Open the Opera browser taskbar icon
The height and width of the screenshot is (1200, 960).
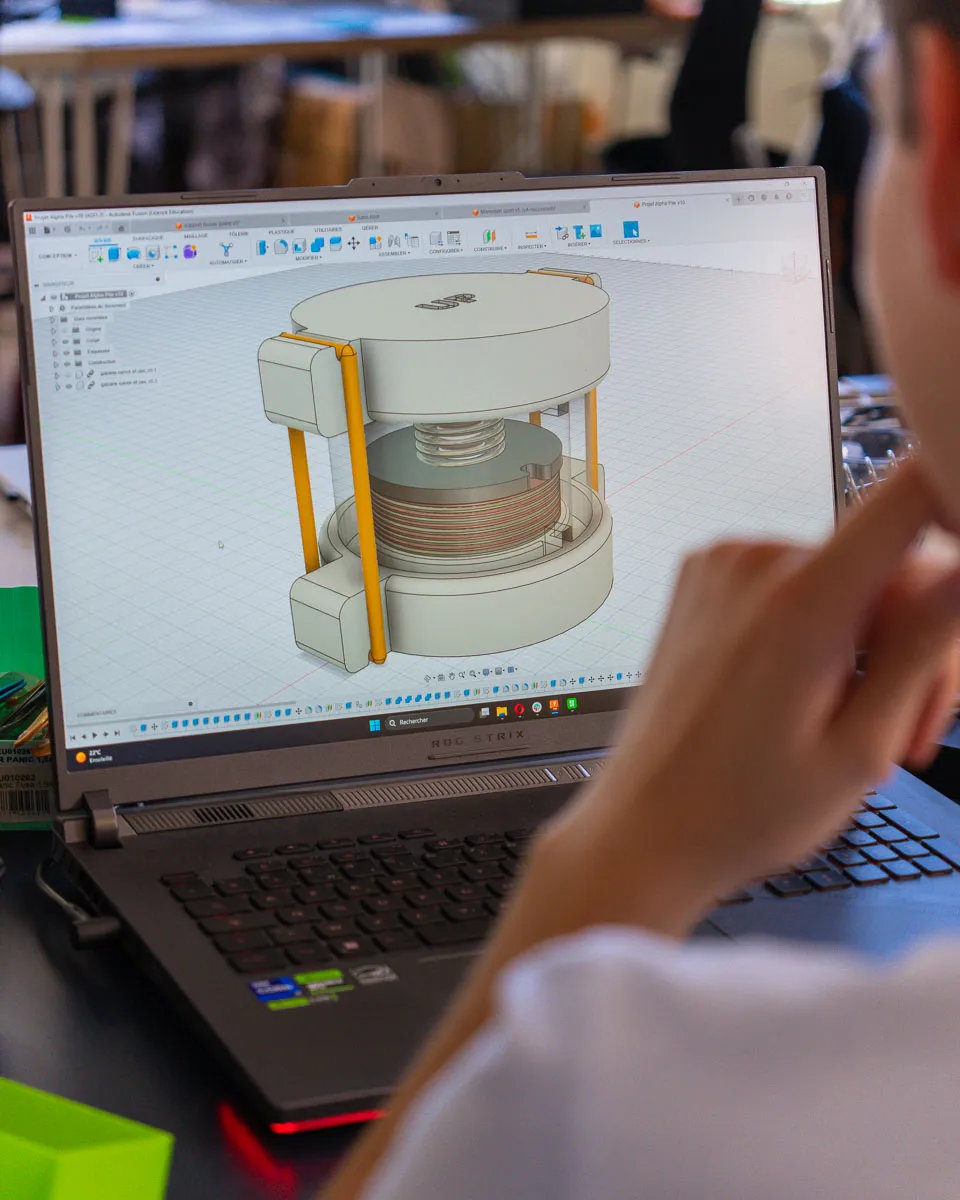click(x=519, y=710)
